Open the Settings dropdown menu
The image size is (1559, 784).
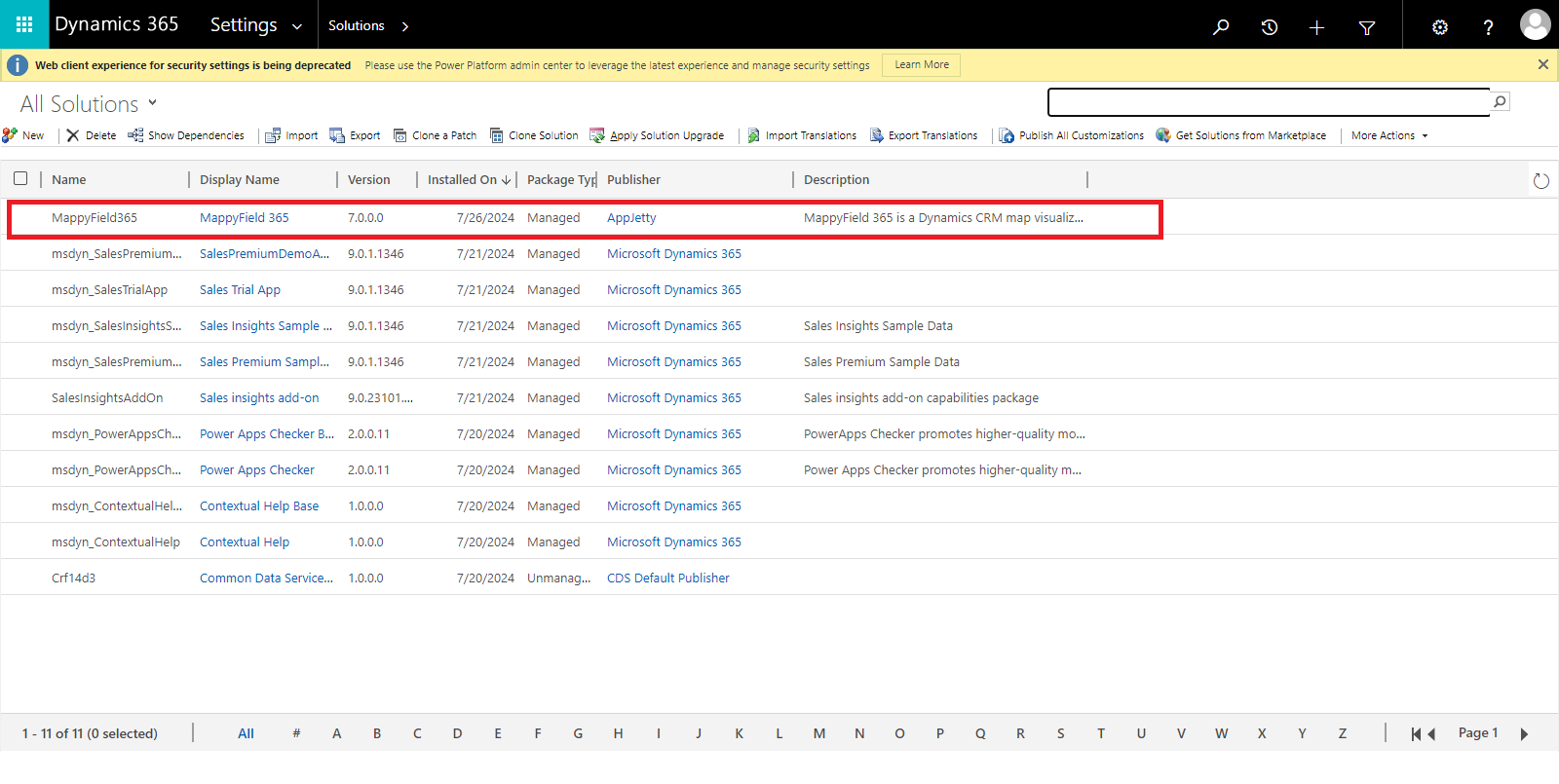(x=256, y=24)
